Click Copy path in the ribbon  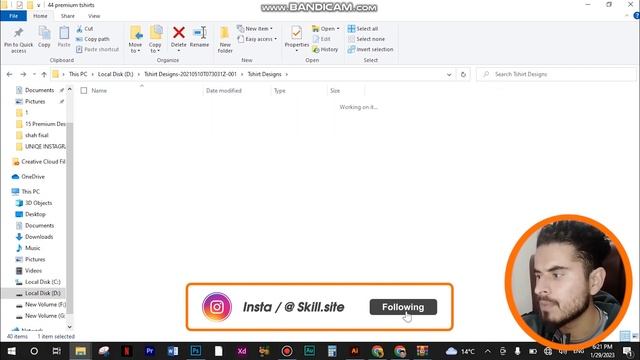point(93,39)
